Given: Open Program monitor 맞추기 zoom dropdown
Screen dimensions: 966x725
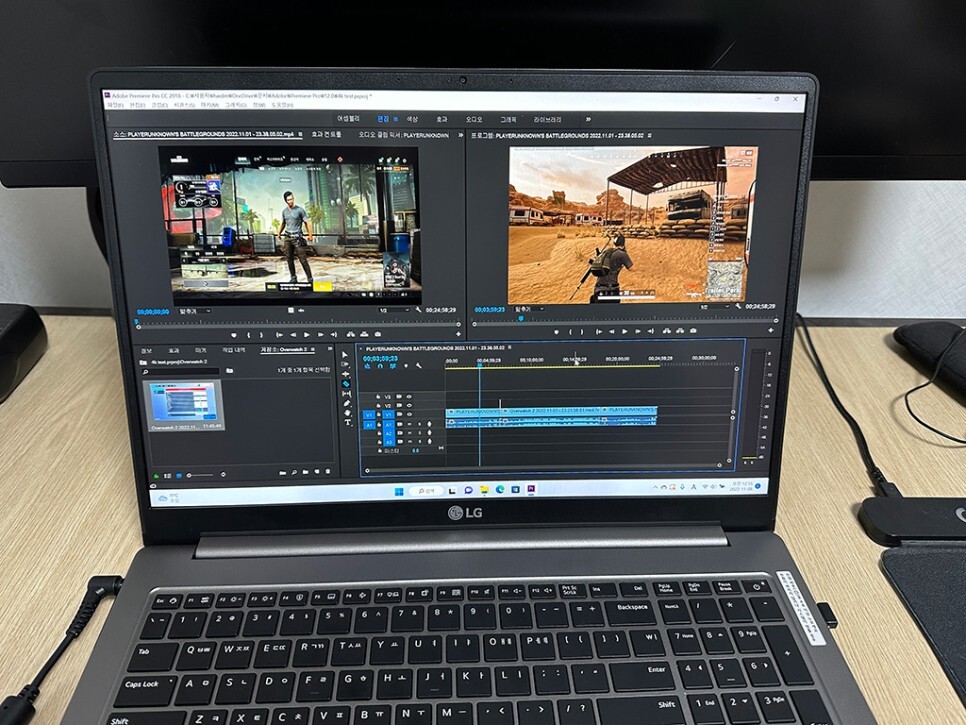Looking at the screenshot, I should [x=529, y=309].
